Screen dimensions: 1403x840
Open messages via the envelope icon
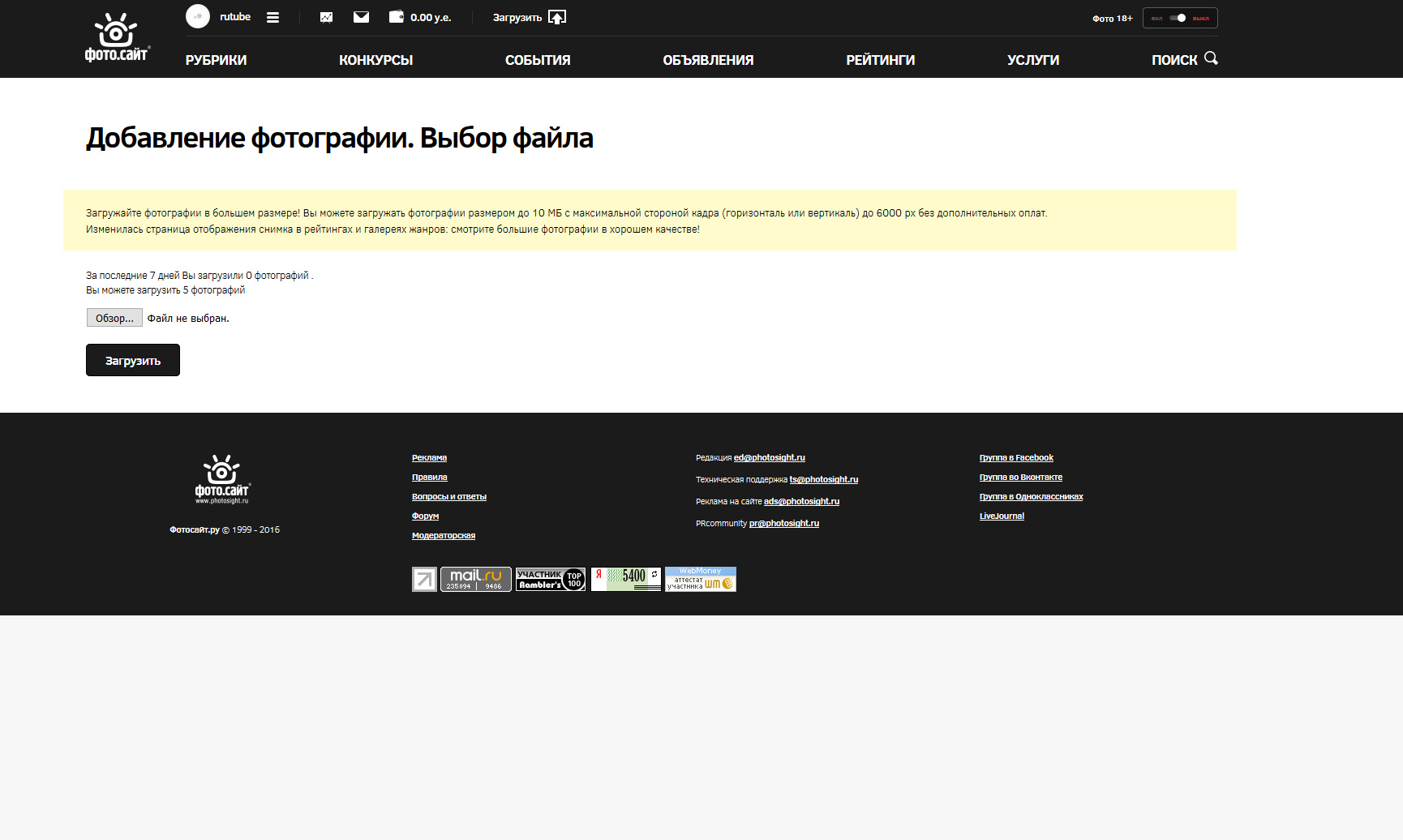[361, 17]
